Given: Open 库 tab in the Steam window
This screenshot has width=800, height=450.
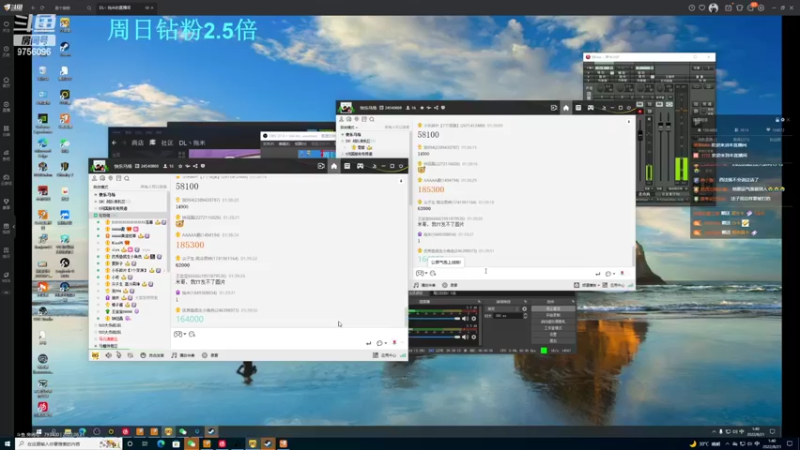Looking at the screenshot, I should [x=153, y=143].
